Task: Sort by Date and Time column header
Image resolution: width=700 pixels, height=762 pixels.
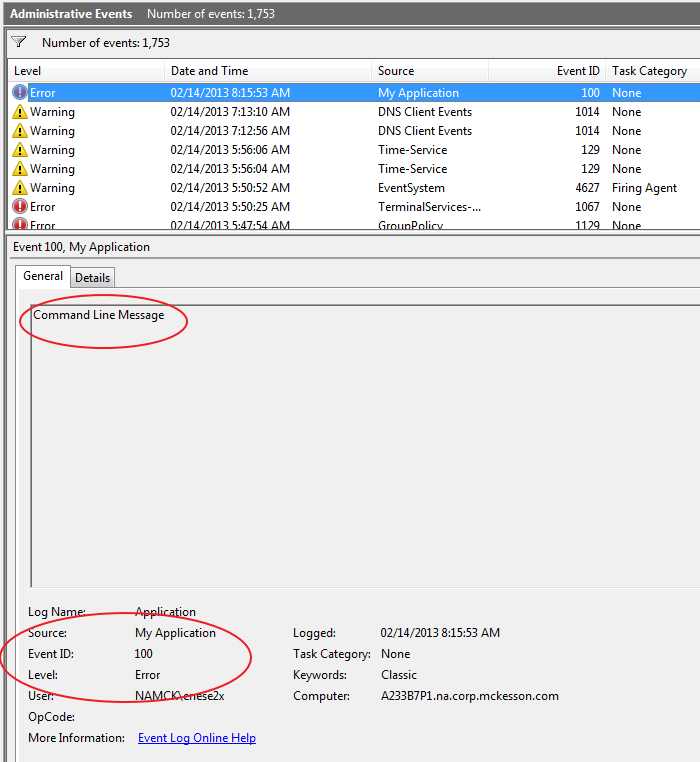Action: coord(268,71)
